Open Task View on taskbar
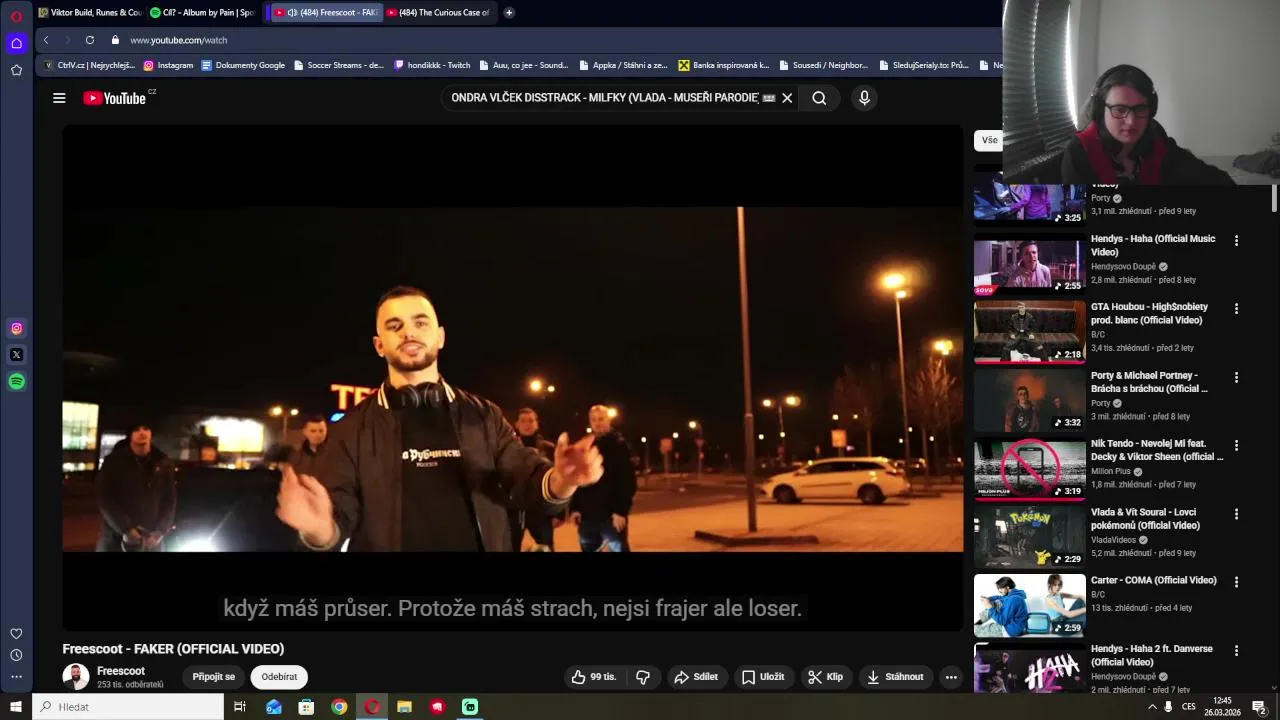Screen dimensions: 1280x720 click(x=240, y=707)
